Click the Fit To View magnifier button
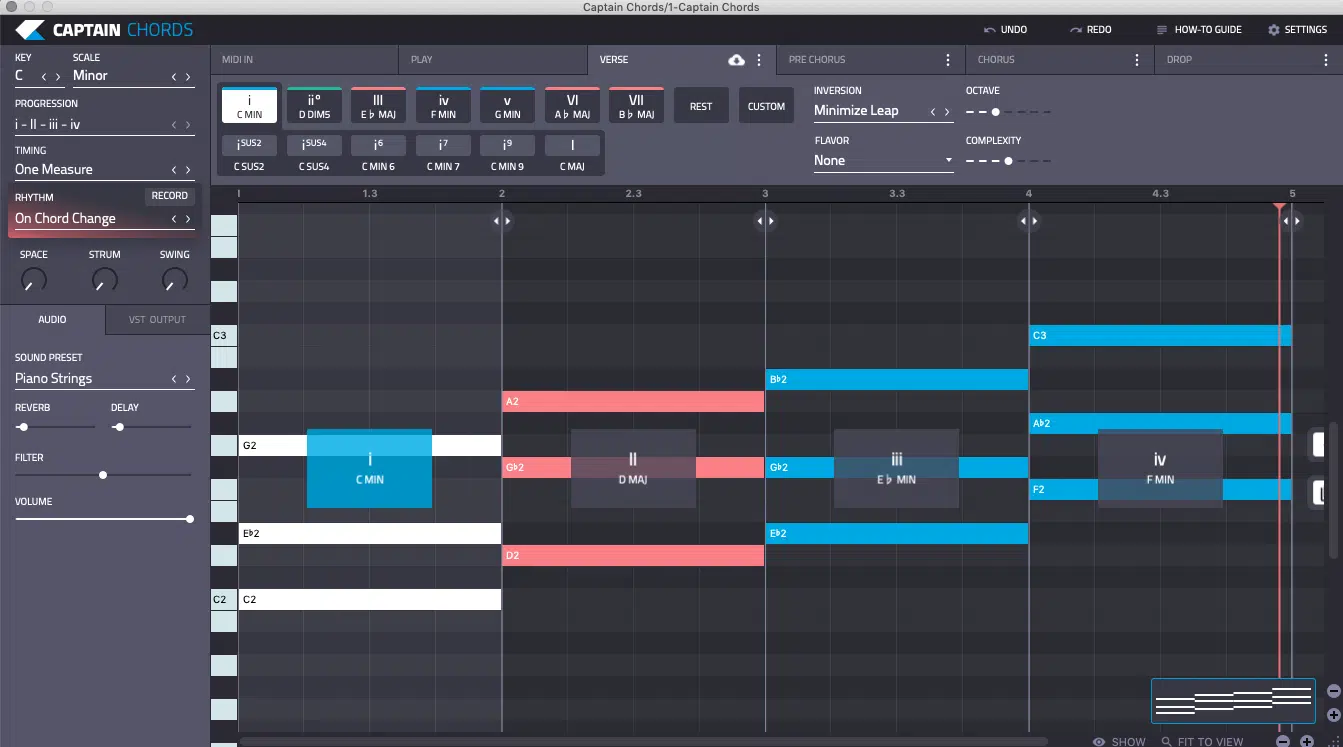Screen dimensions: 1343x747 point(1202,742)
